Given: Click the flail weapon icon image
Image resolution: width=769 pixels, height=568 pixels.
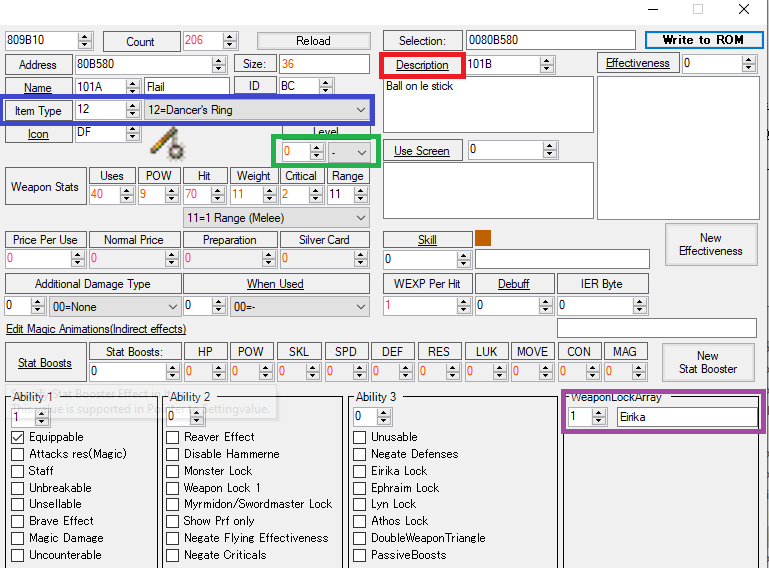Looking at the screenshot, I should tap(163, 144).
